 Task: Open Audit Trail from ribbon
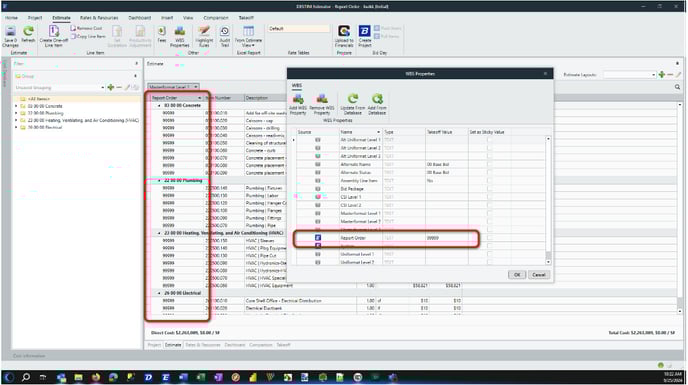tap(225, 36)
